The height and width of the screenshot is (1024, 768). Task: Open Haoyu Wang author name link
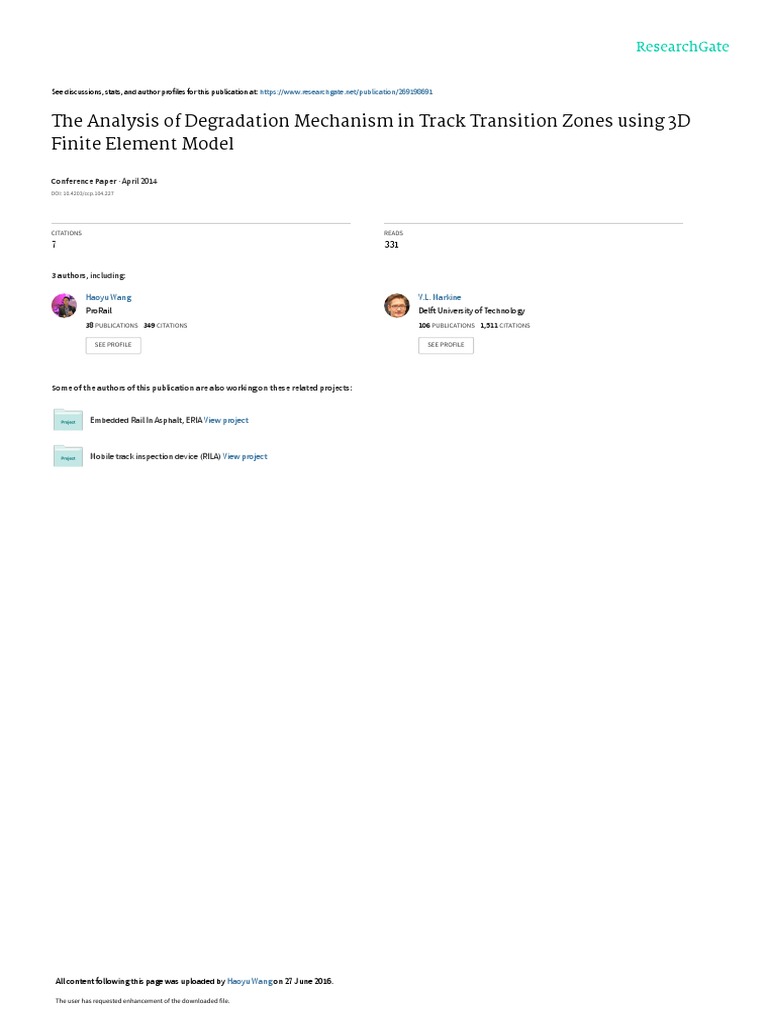click(x=108, y=297)
